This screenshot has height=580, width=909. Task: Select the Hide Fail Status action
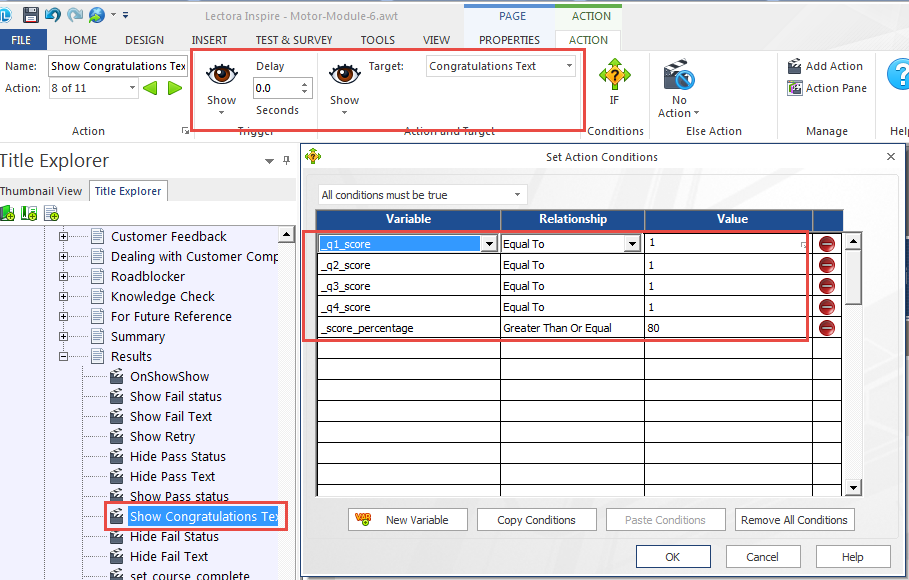174,536
